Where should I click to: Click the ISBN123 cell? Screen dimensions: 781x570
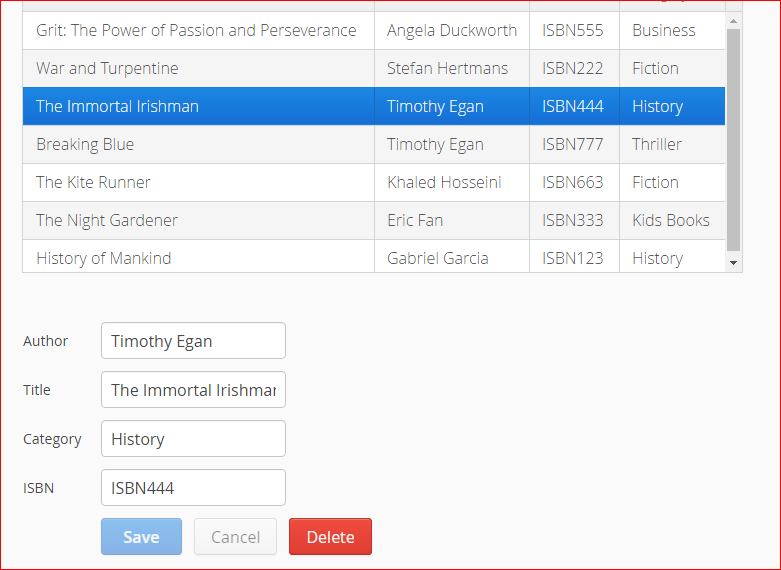tap(574, 257)
